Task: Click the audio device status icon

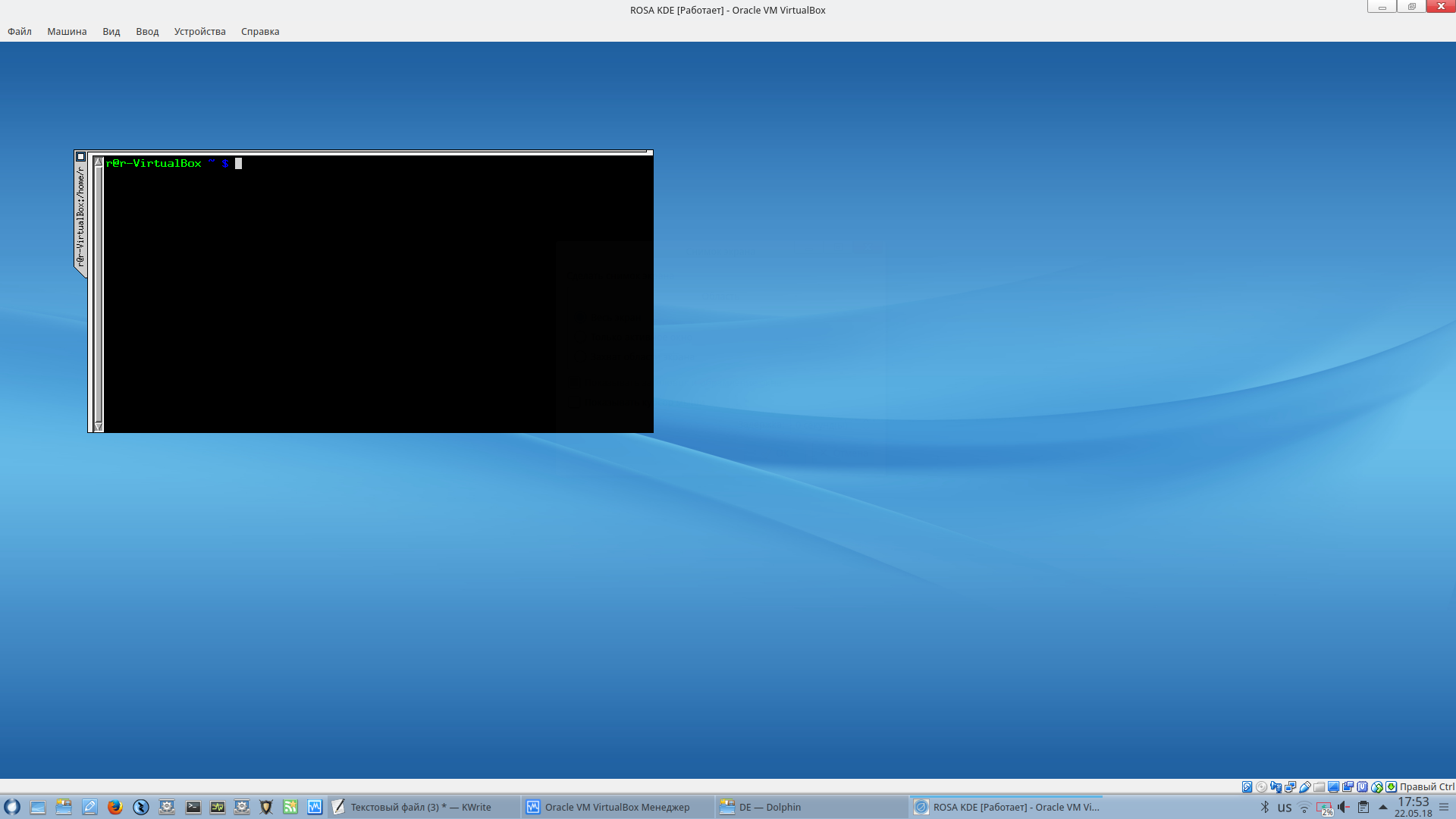Action: [x=1276, y=786]
